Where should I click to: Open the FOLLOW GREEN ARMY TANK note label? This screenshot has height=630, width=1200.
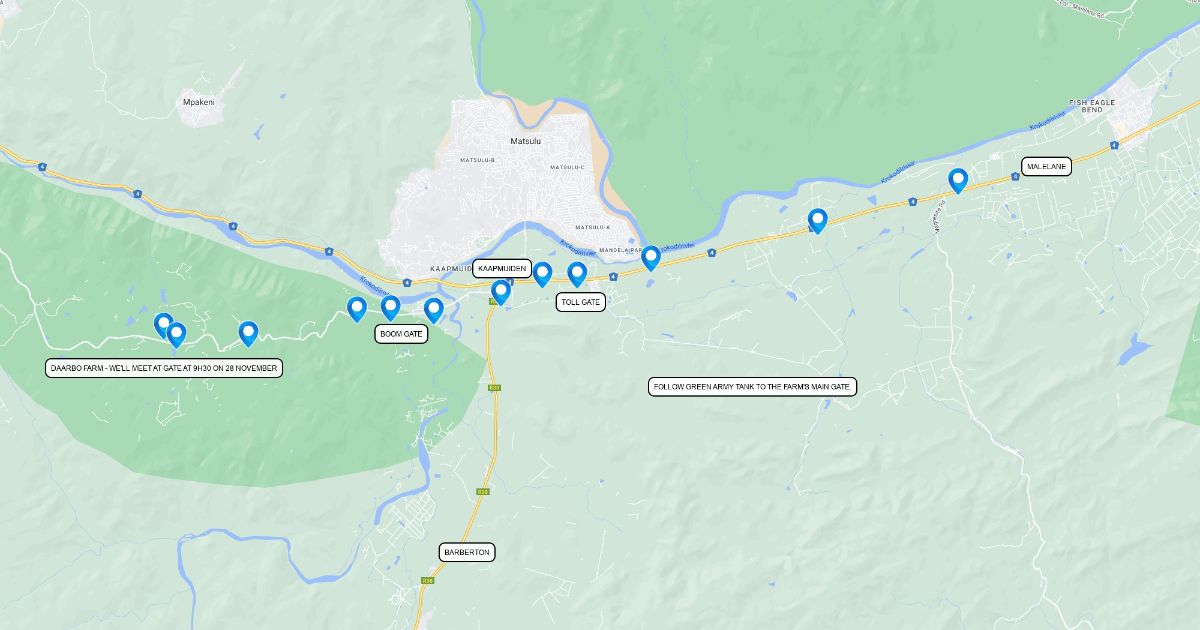[753, 386]
